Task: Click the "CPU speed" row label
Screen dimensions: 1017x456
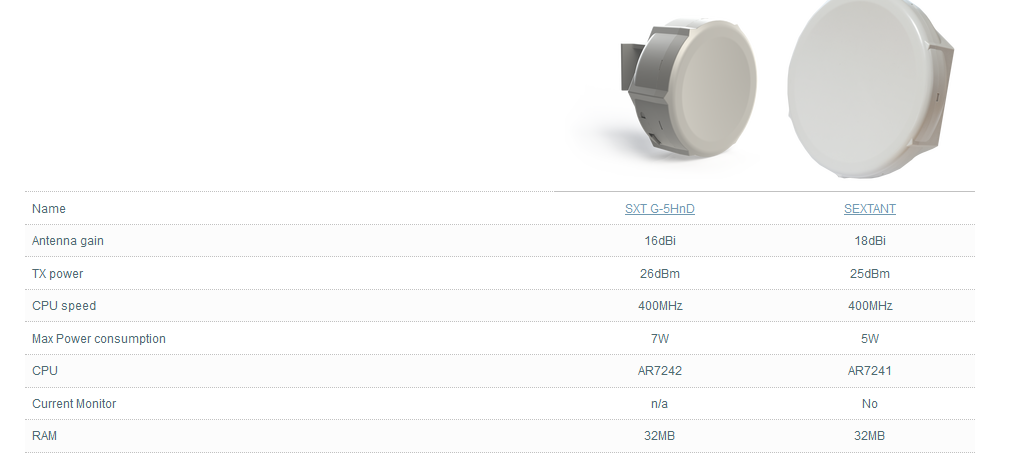Action: 64,306
